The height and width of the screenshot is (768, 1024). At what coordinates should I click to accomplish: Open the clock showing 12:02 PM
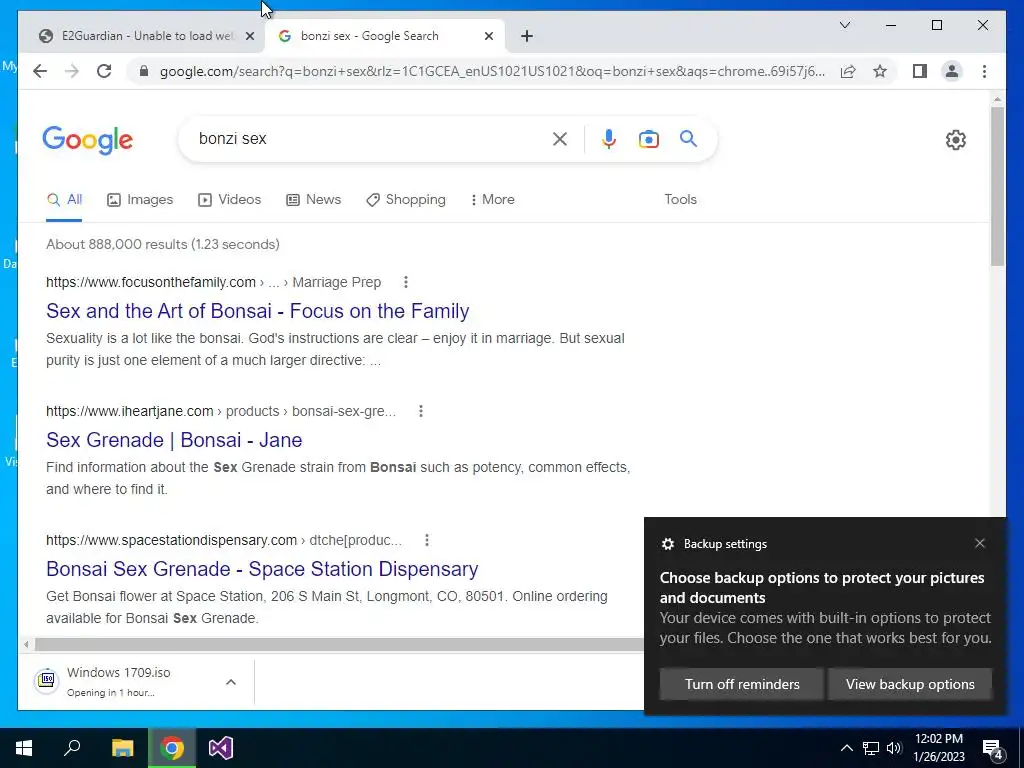[x=939, y=748]
